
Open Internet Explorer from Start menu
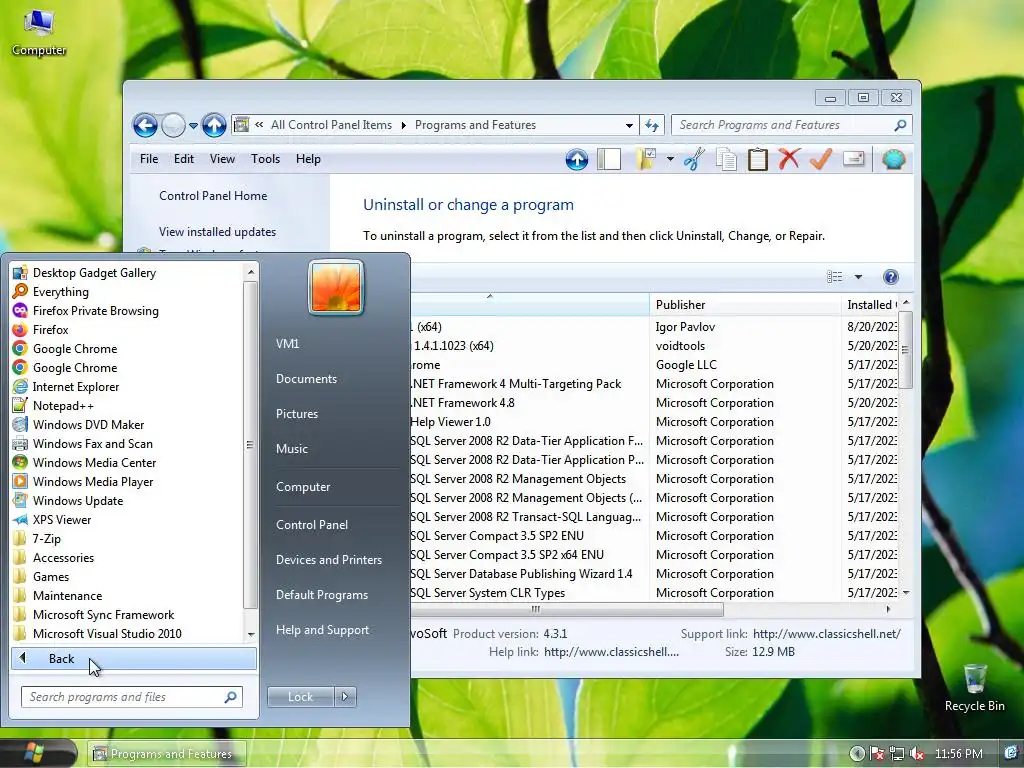pyautogui.click(x=76, y=387)
